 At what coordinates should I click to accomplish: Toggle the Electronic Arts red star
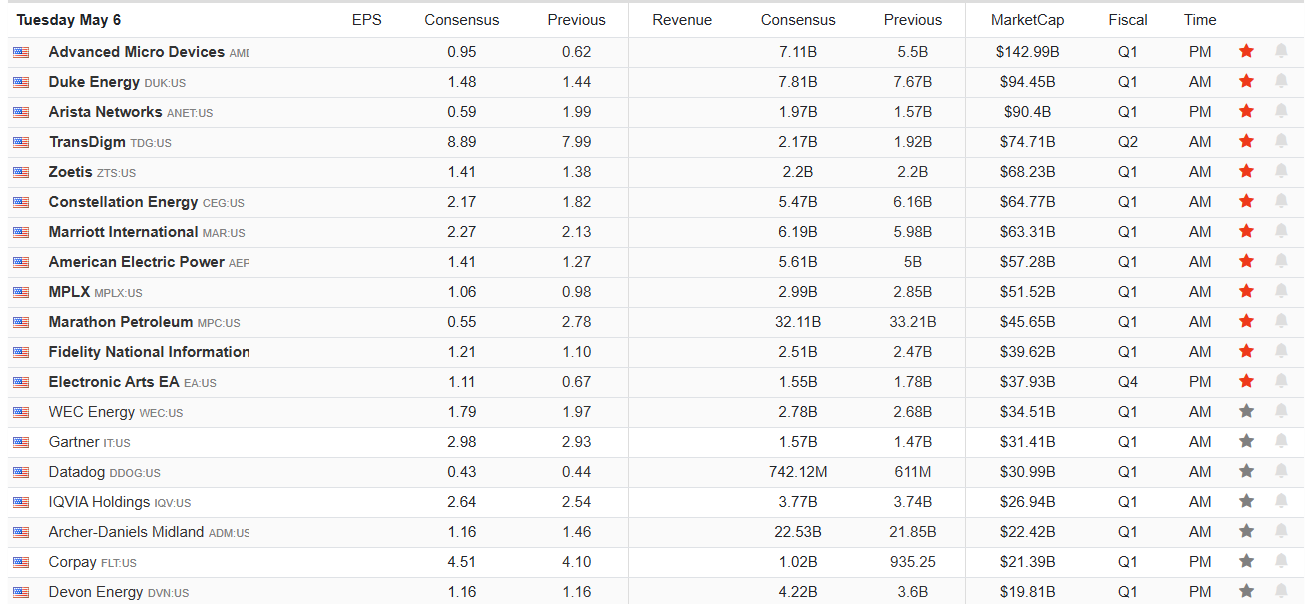[1246, 381]
